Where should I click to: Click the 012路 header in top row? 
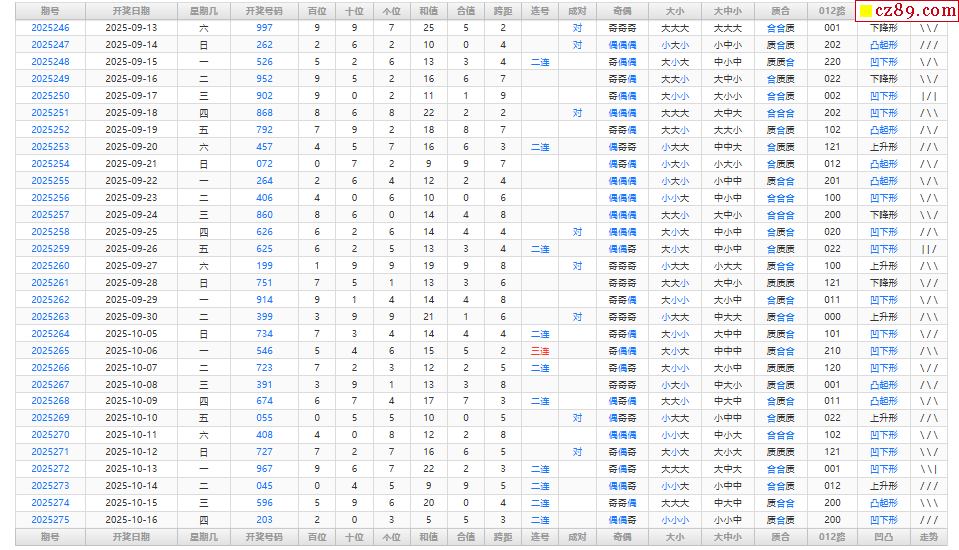pyautogui.click(x=832, y=9)
